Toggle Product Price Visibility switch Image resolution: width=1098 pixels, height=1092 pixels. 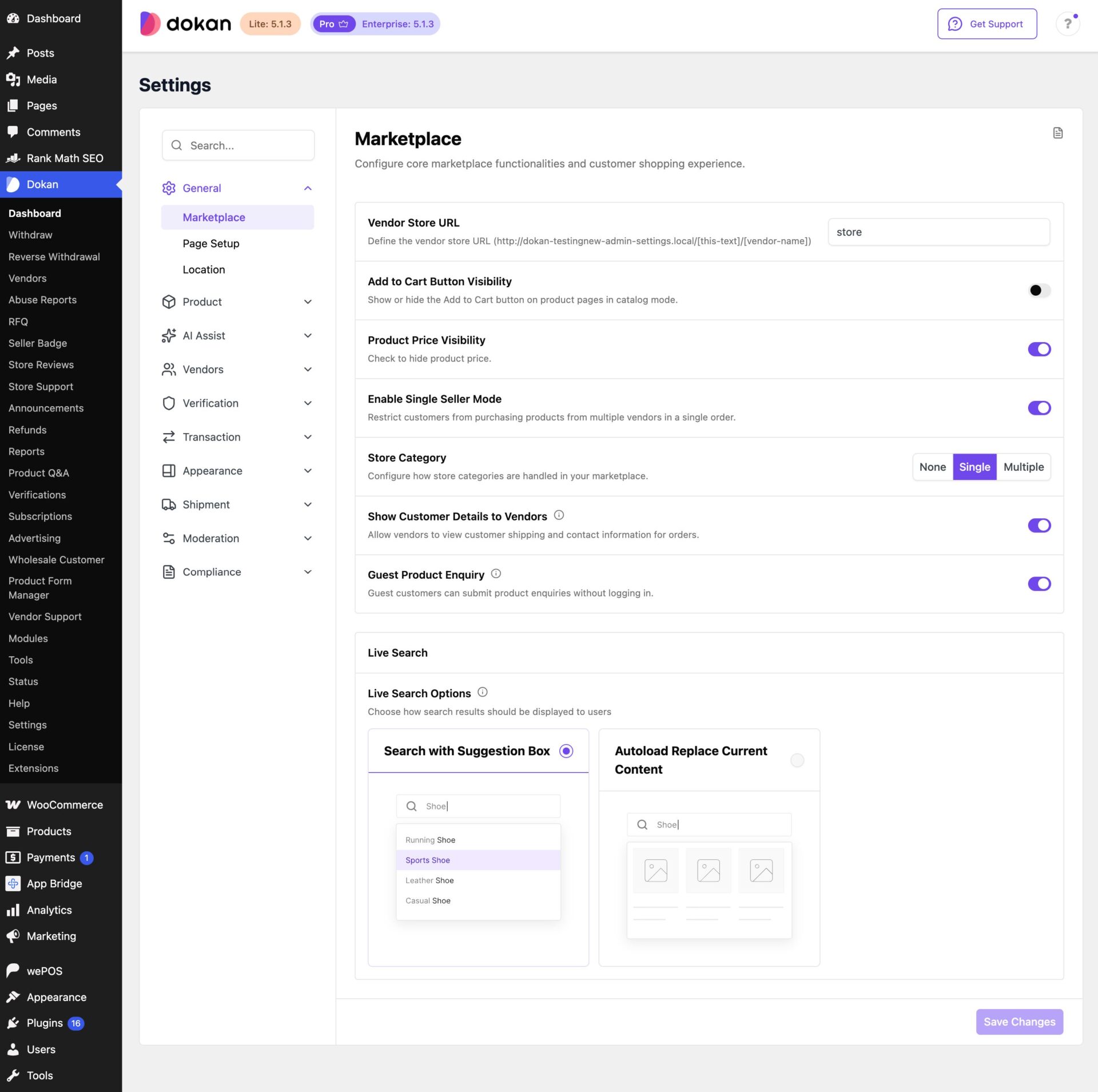tap(1039, 349)
